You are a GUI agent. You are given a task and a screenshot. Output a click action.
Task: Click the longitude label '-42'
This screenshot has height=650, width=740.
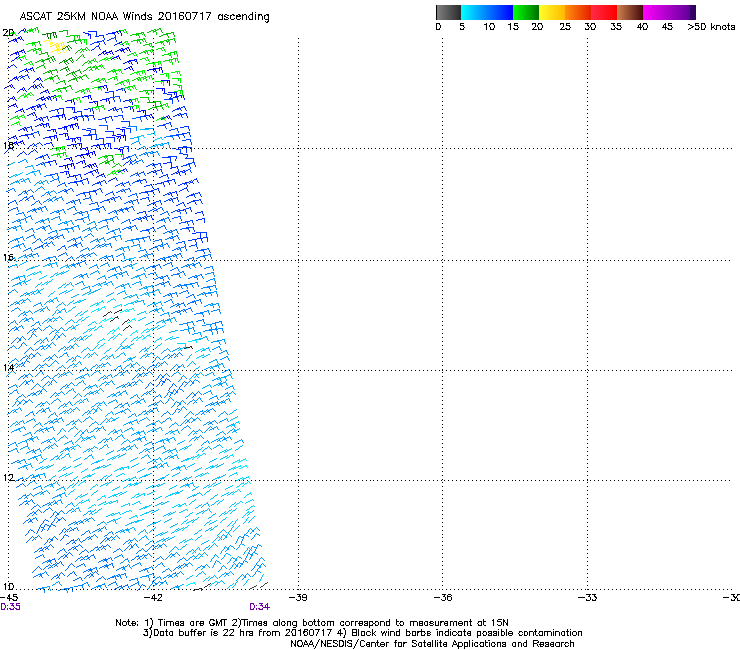coord(153,598)
